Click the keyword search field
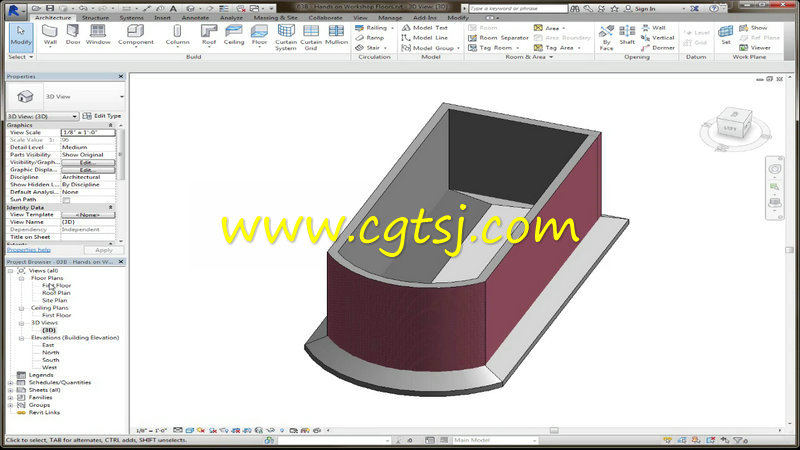This screenshot has width=800, height=450. [x=517, y=9]
